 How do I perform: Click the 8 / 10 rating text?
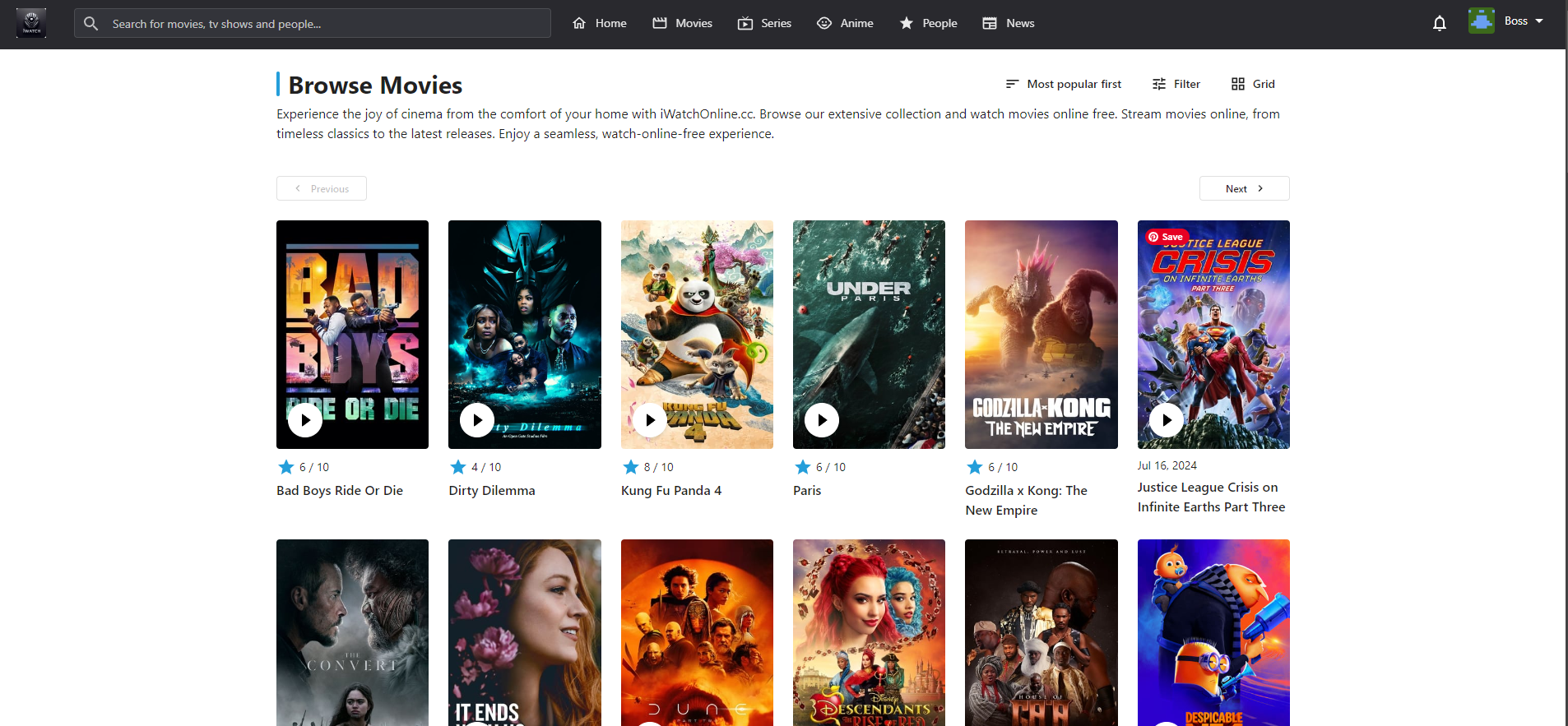point(658,467)
